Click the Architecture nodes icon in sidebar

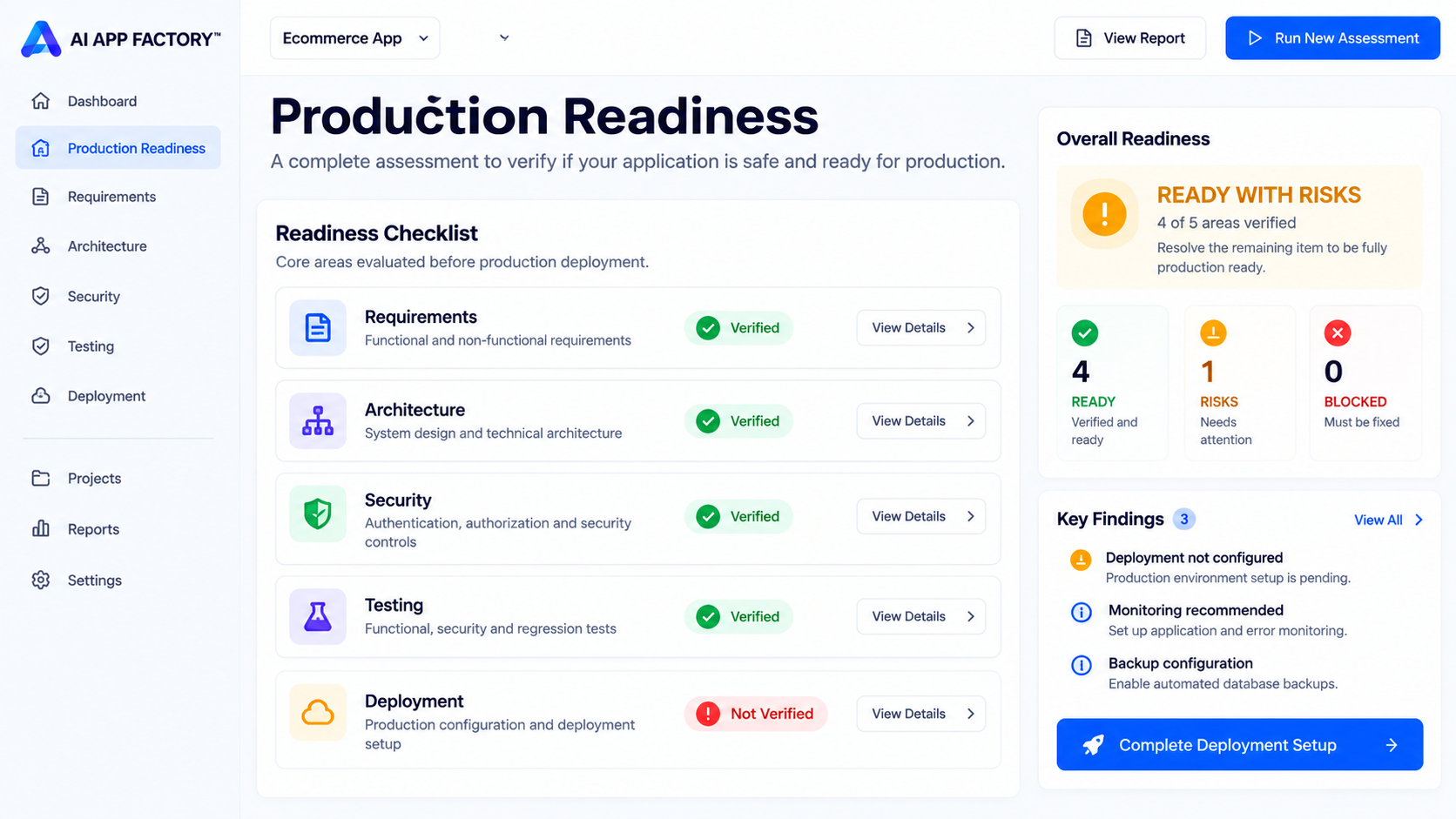point(41,246)
